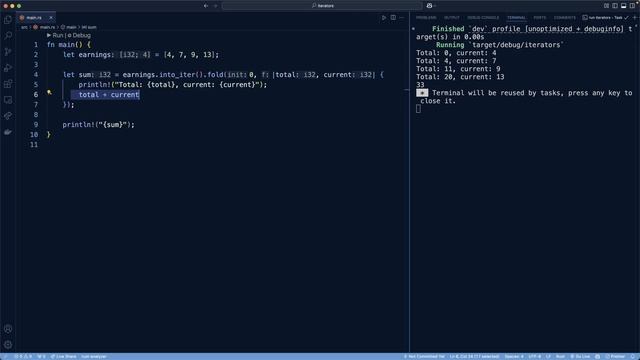640x360 pixels.
Task: Change indentation via 'Spaces: 4' status item
Action: [x=514, y=356]
